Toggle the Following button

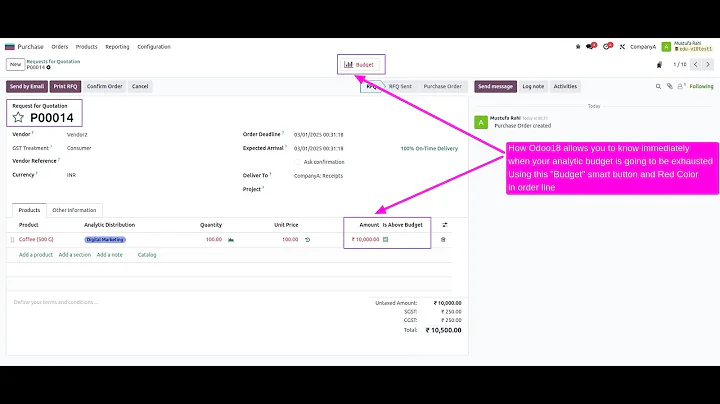tap(701, 86)
